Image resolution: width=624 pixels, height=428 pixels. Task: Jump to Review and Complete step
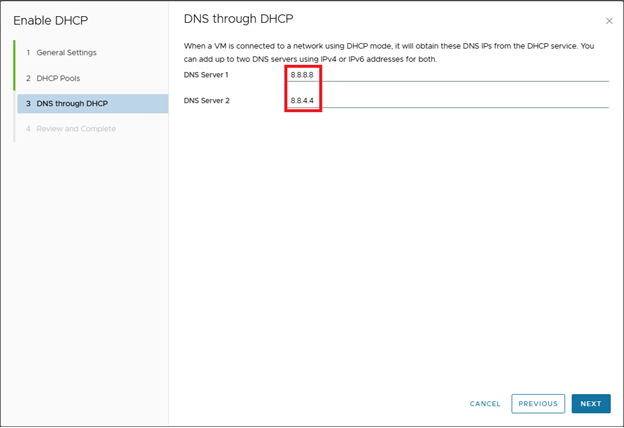point(75,129)
